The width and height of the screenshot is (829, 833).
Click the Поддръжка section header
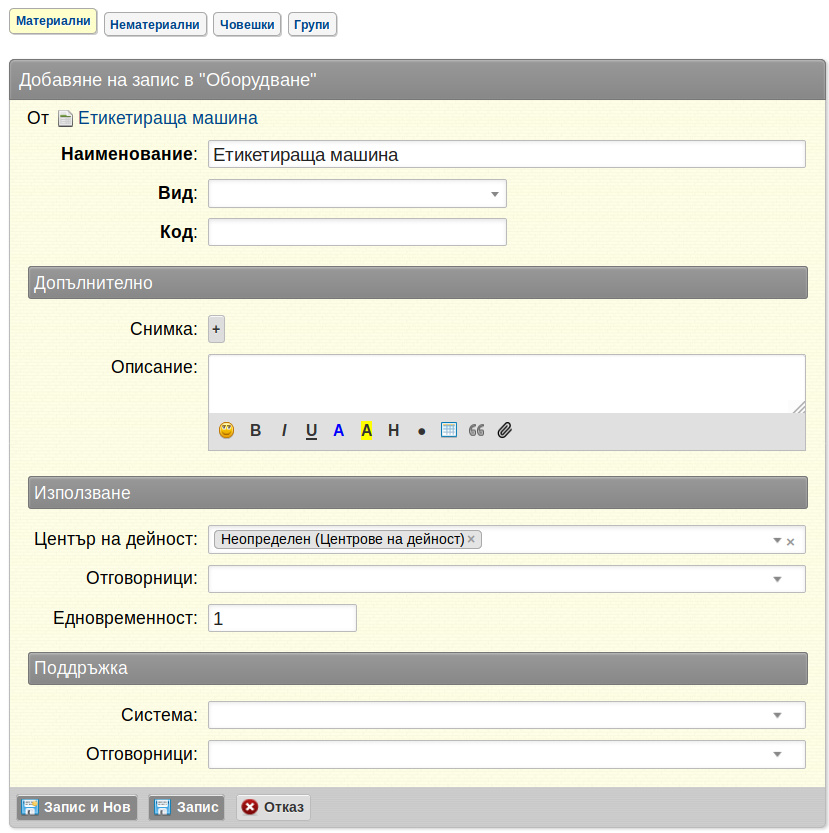418,668
